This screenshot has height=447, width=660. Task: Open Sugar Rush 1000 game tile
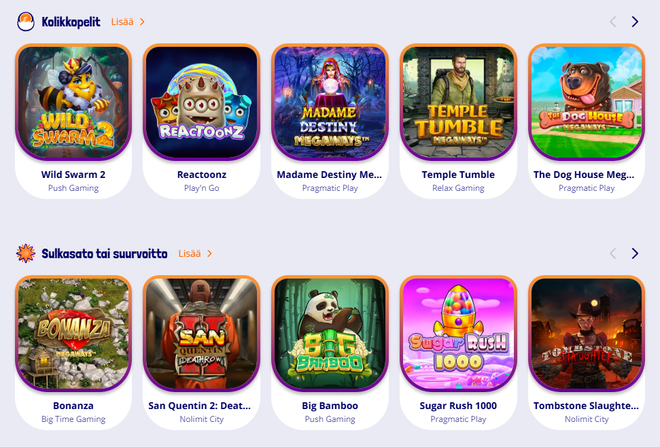coord(458,334)
